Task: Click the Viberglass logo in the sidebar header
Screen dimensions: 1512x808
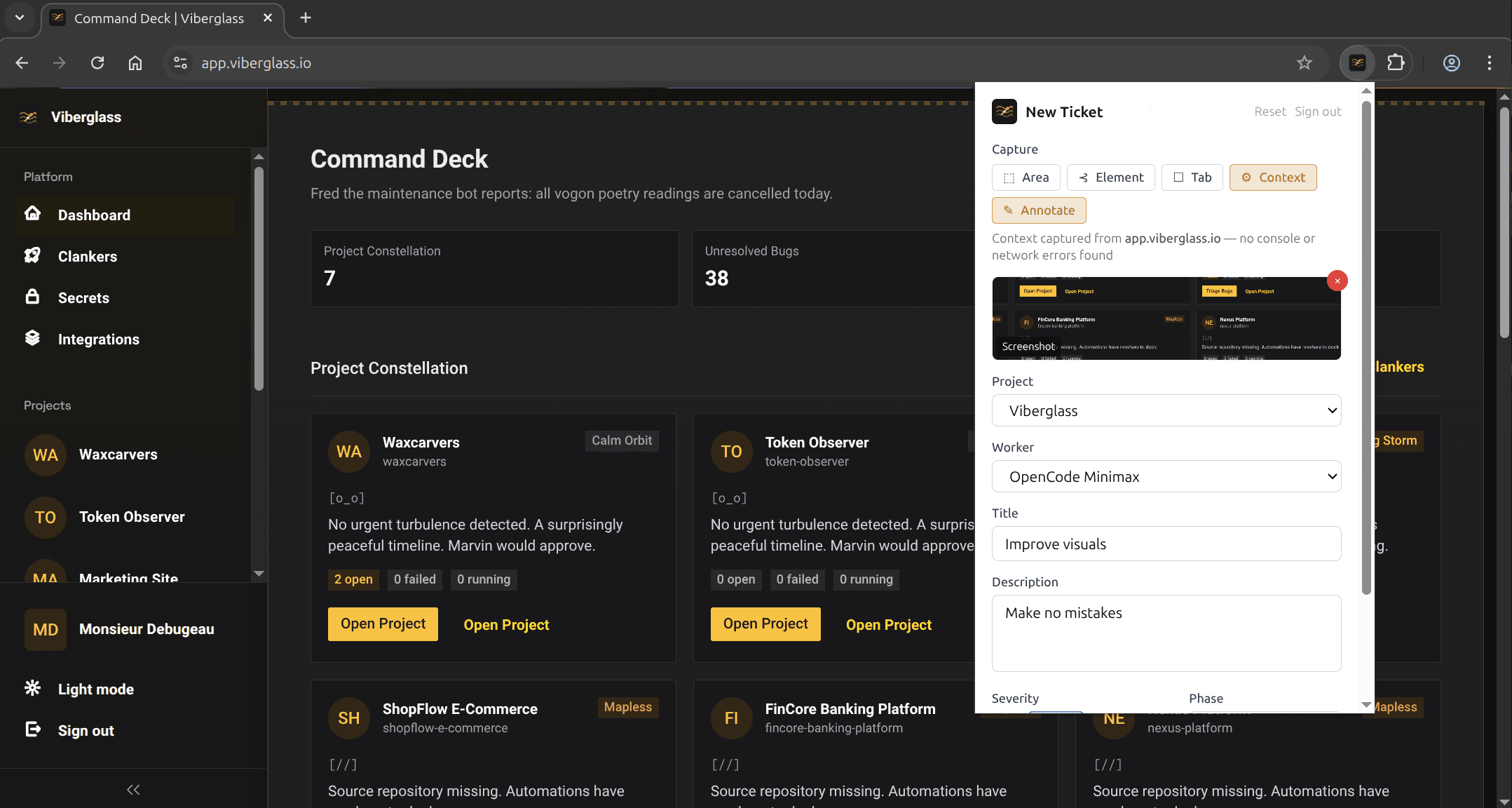Action: point(29,117)
